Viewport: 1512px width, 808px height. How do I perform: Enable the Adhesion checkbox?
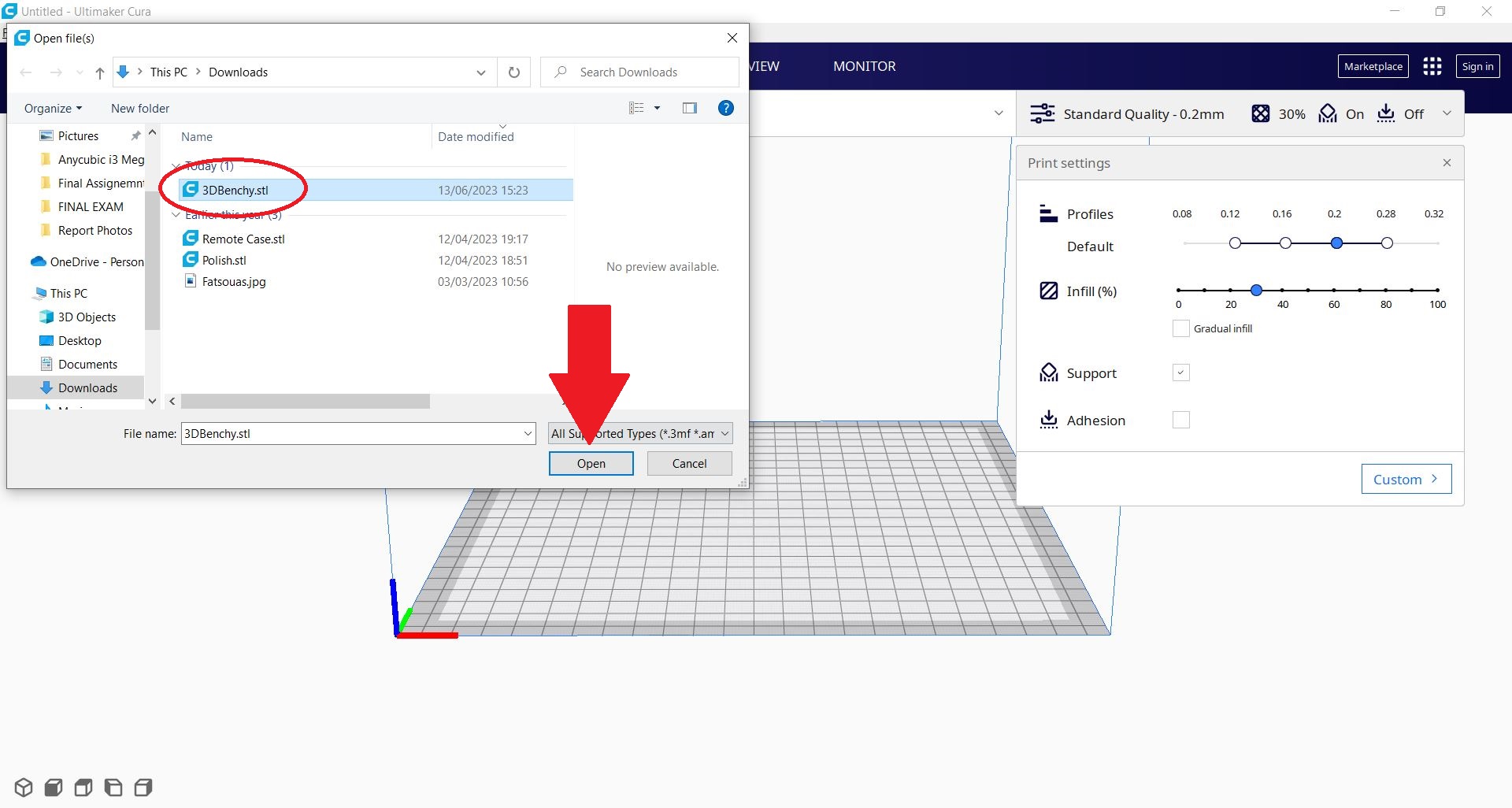[1180, 421]
